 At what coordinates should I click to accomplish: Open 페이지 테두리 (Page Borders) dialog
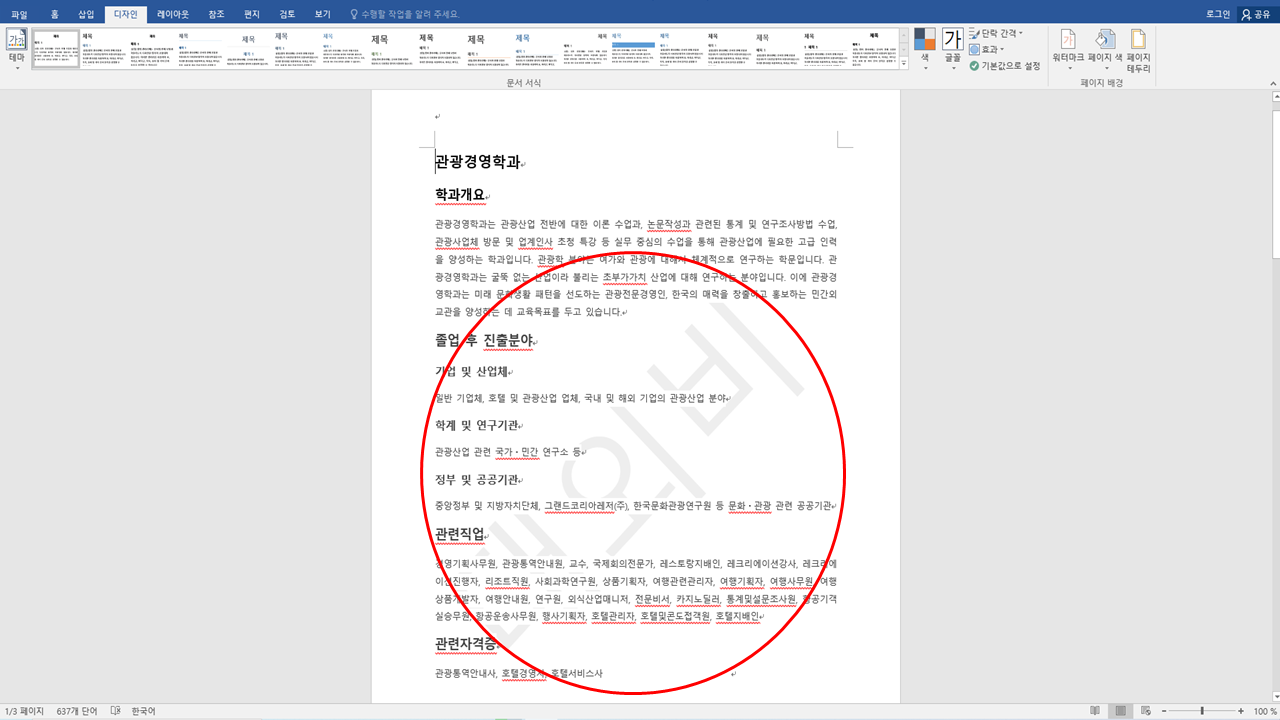click(x=1138, y=50)
